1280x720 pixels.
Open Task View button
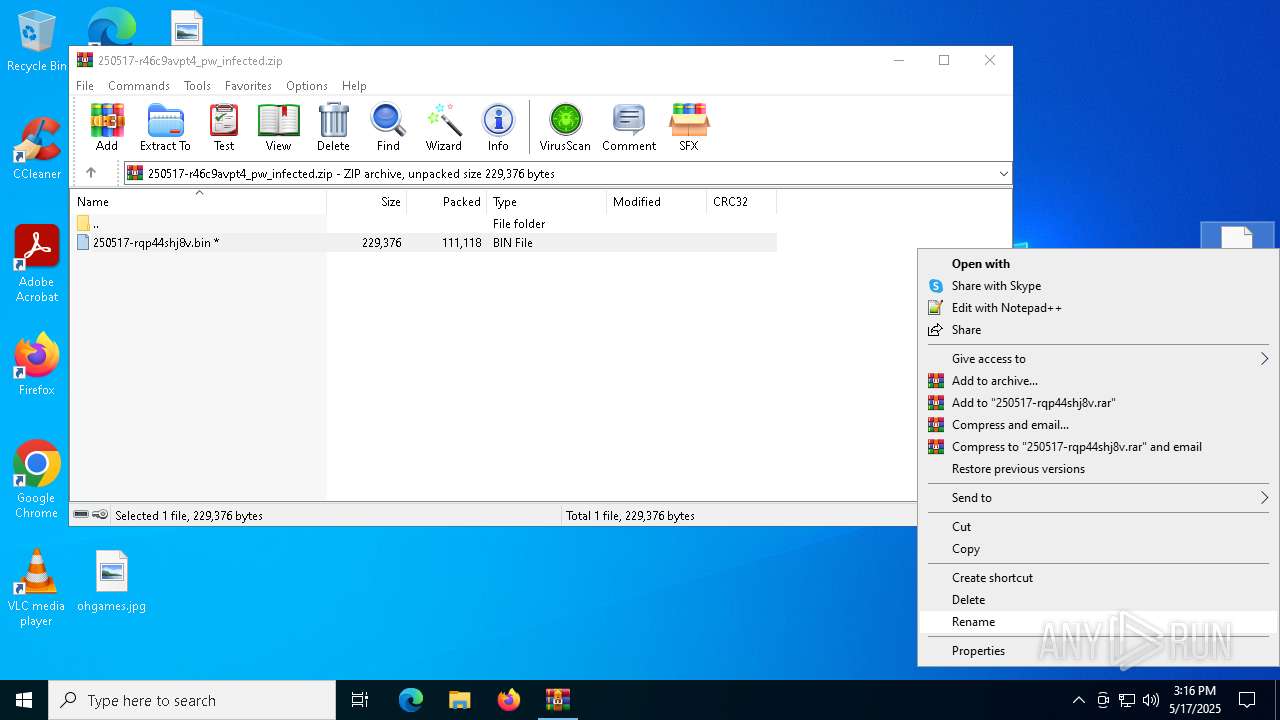(360, 700)
